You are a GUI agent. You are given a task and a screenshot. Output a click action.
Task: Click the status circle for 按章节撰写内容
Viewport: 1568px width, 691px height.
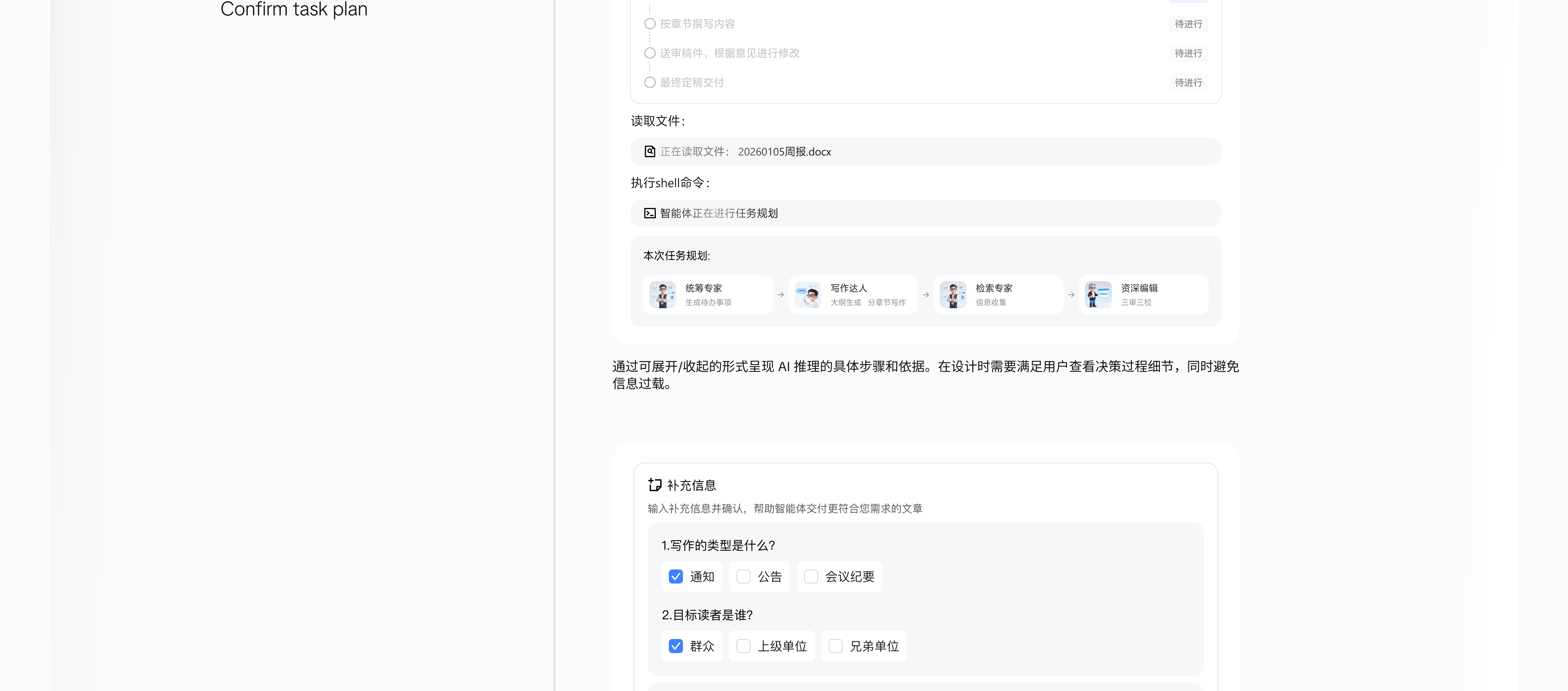click(x=649, y=24)
